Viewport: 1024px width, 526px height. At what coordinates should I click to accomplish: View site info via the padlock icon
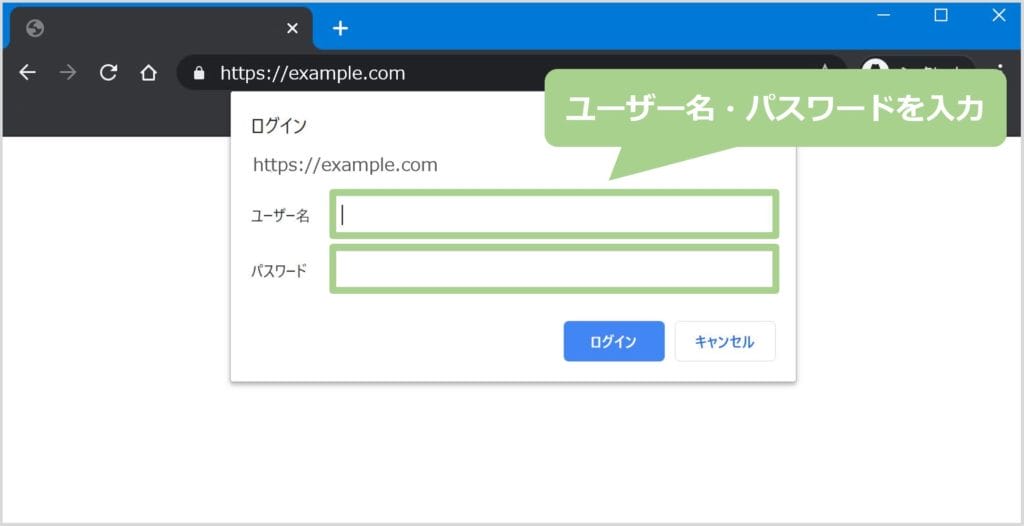tap(198, 73)
